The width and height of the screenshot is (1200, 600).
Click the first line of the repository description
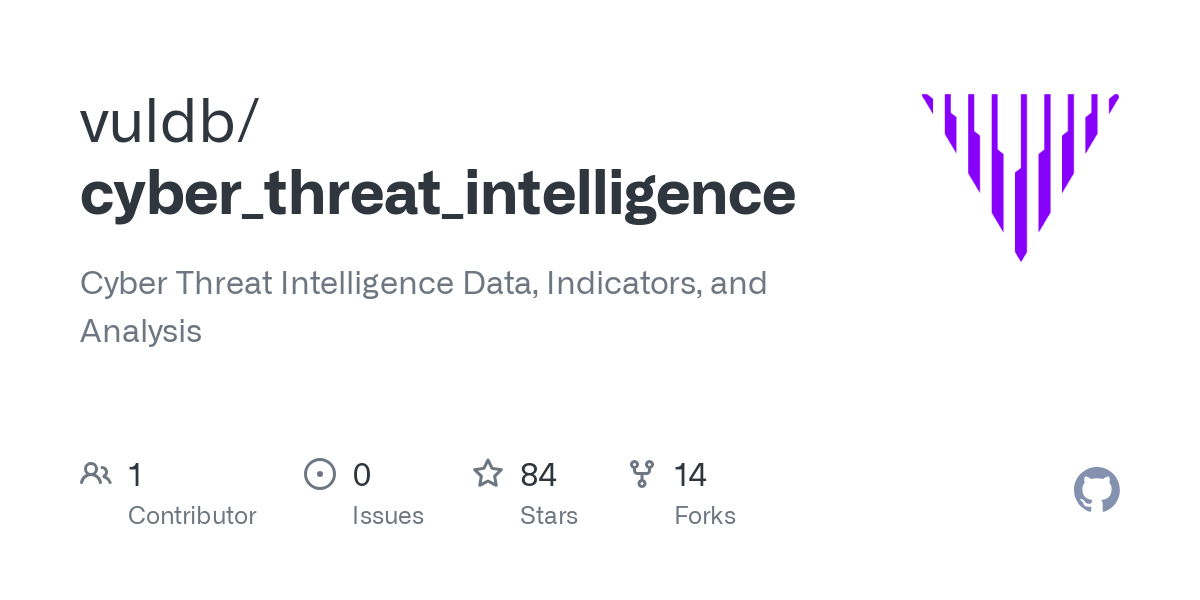click(x=423, y=283)
